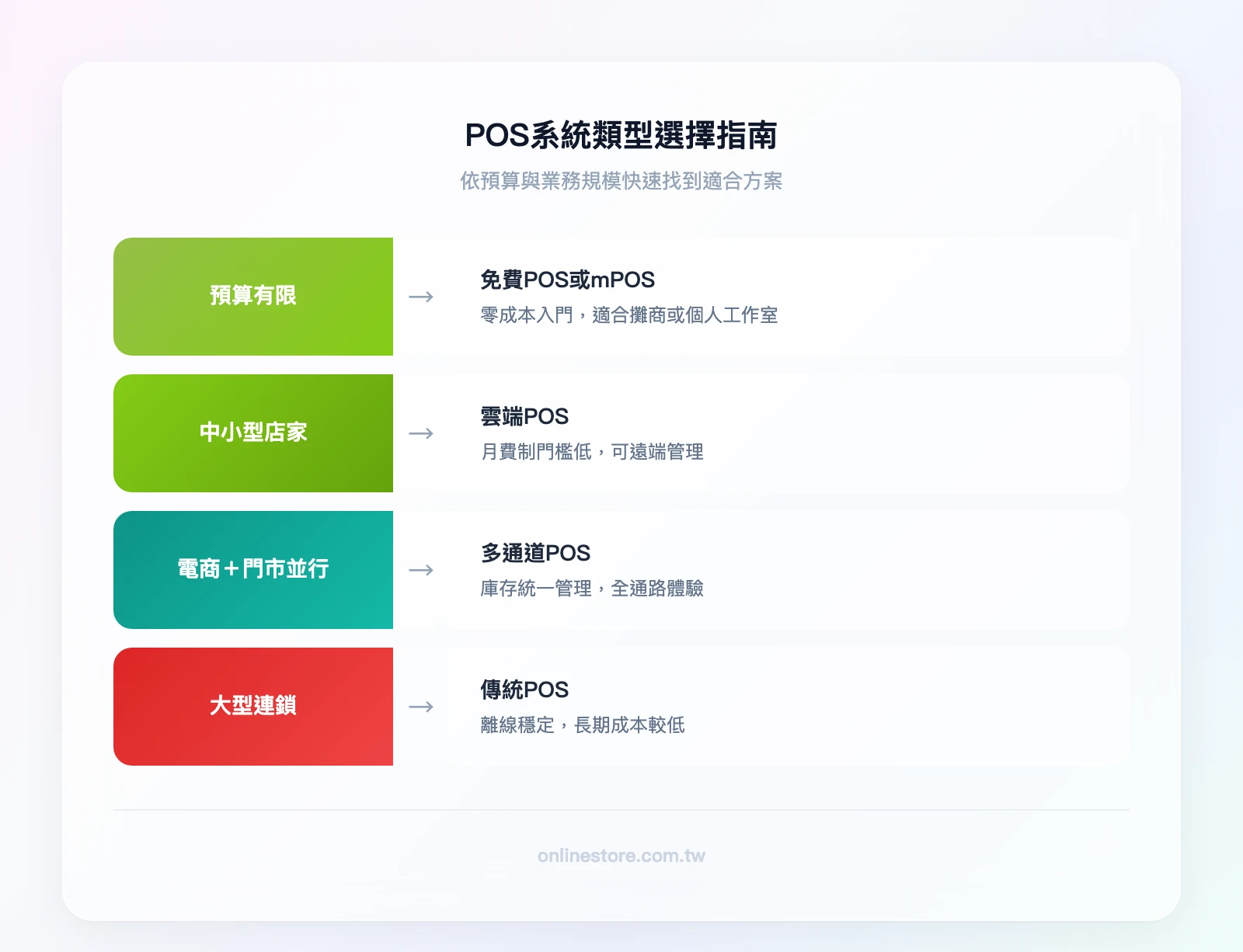Screen dimensions: 1243x952
Task: Click the arrow beside 中小型店家
Action: (421, 433)
